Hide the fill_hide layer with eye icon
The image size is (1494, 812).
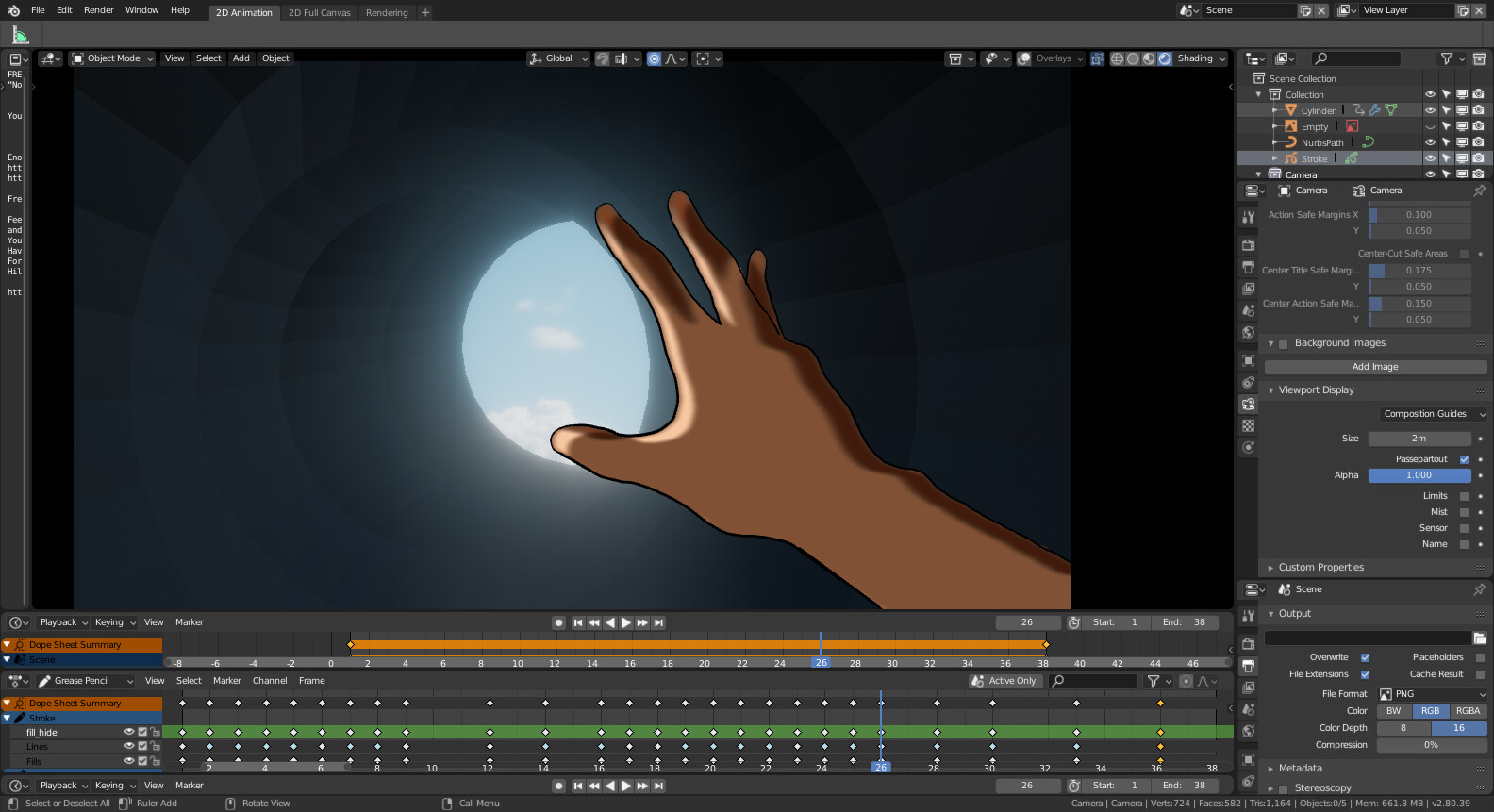(129, 732)
